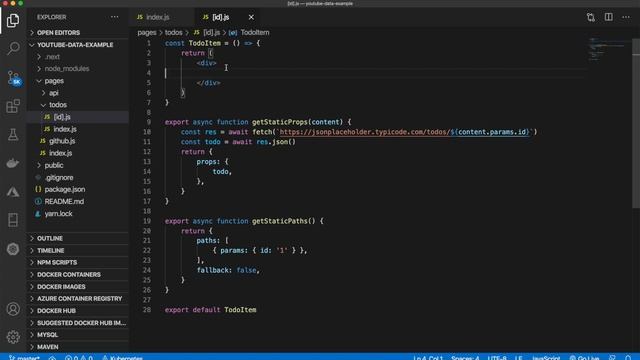
Task: Open the Accounts icon
Action: point(13,309)
